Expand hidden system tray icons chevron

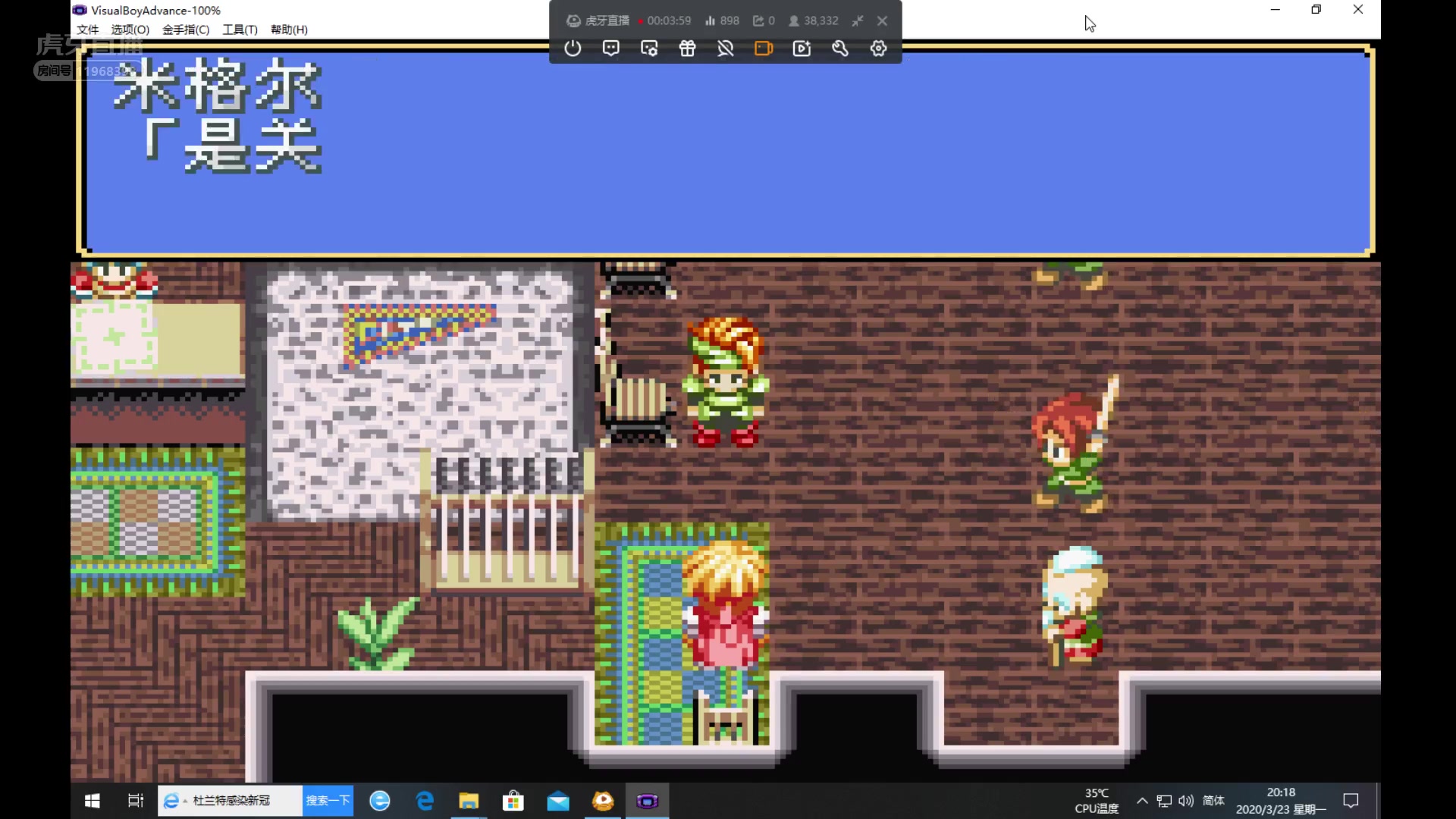pos(1142,801)
